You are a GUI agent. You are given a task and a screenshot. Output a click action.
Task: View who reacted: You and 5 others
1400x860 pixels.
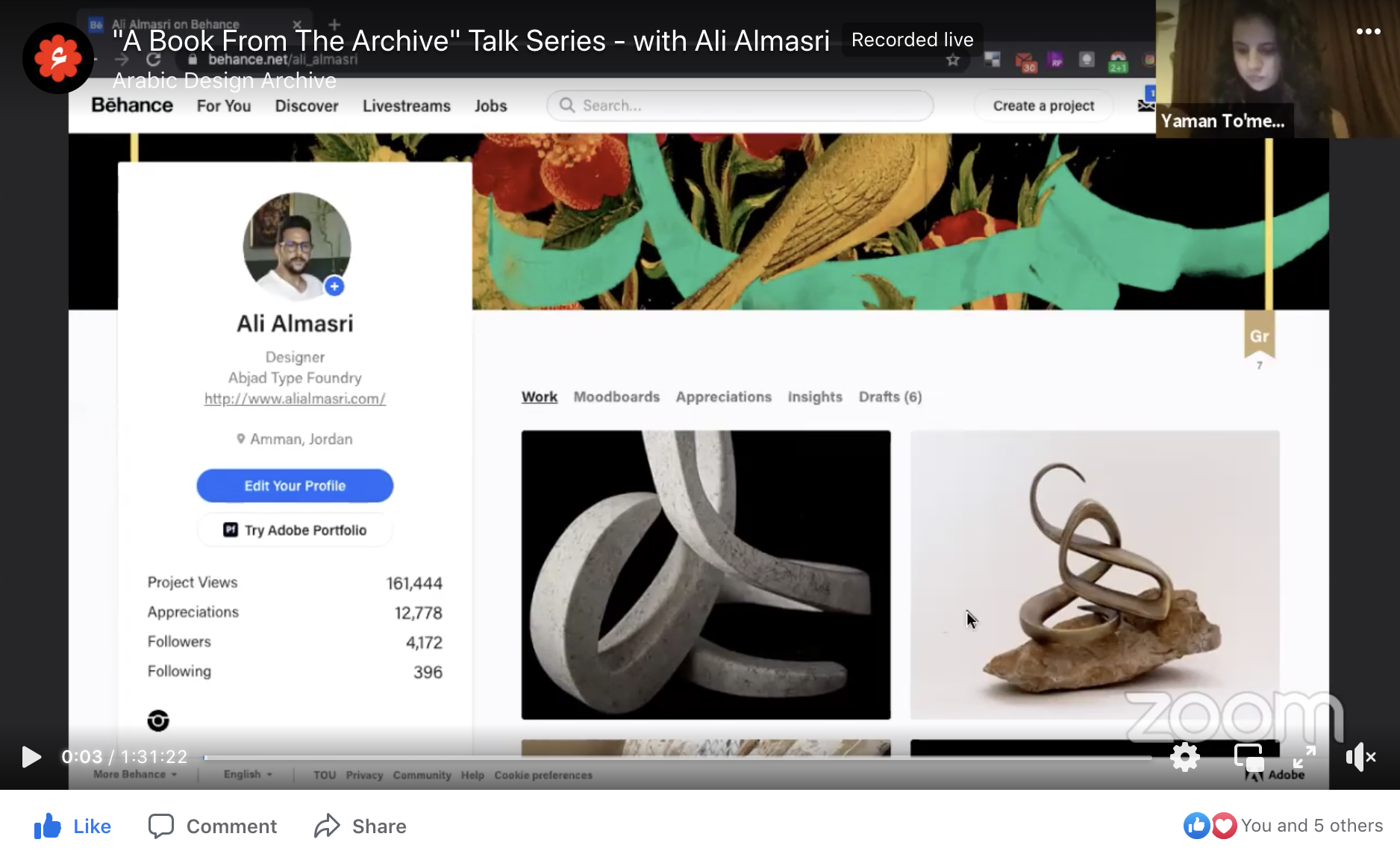(x=1312, y=826)
